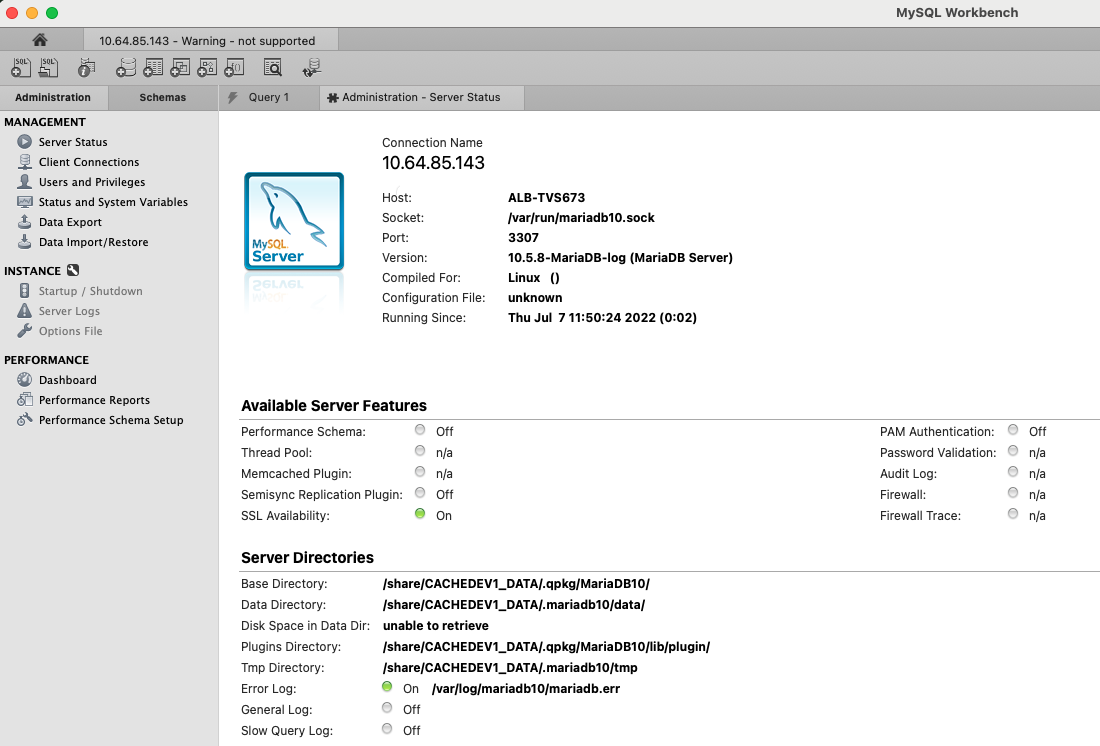Click Status and System Variables icon
This screenshot has width=1100, height=746.
tap(25, 201)
